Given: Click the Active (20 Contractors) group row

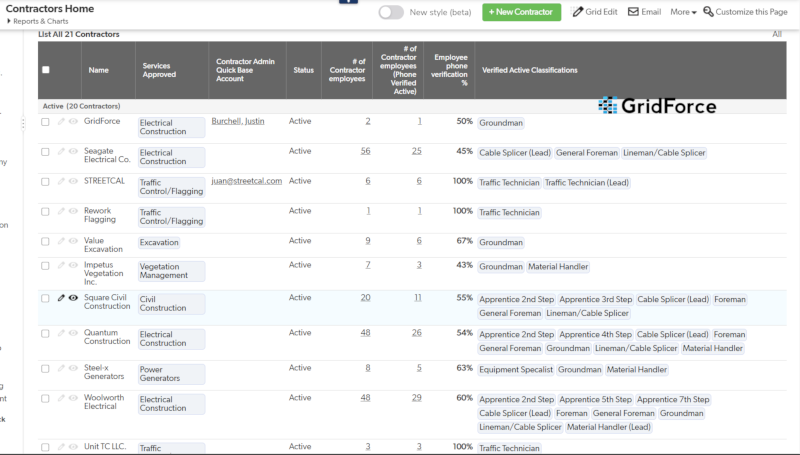Looking at the screenshot, I should 412,106.
